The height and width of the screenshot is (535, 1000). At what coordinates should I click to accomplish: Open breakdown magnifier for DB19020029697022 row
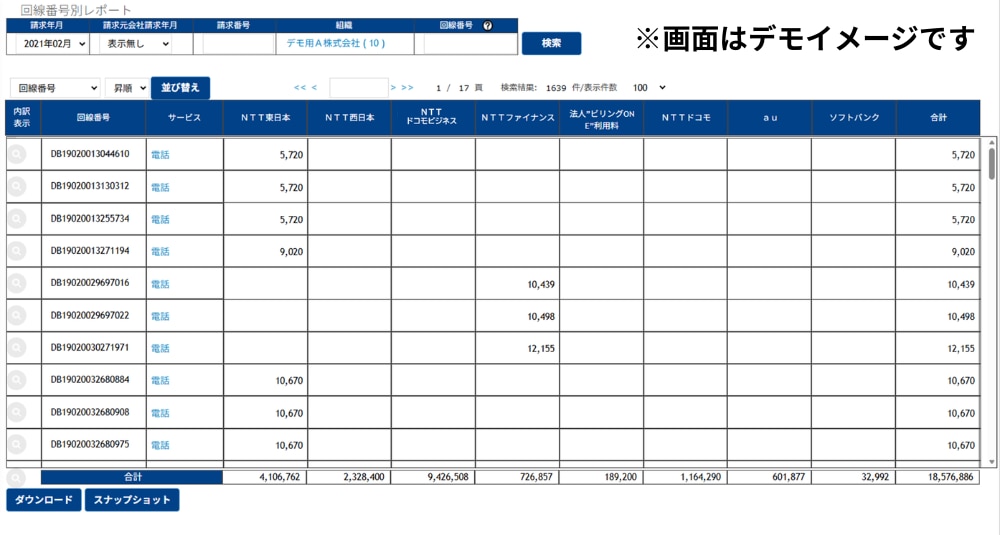[17, 316]
